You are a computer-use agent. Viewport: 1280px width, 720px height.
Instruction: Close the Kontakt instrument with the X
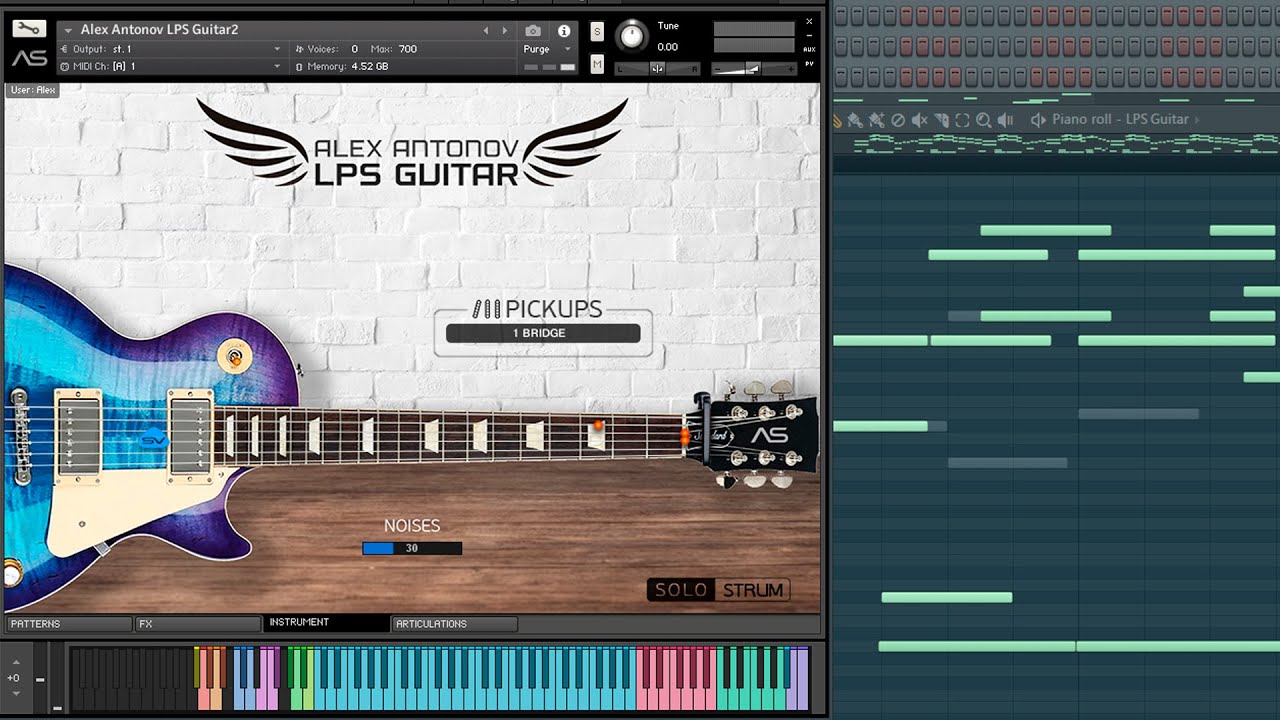coord(809,21)
